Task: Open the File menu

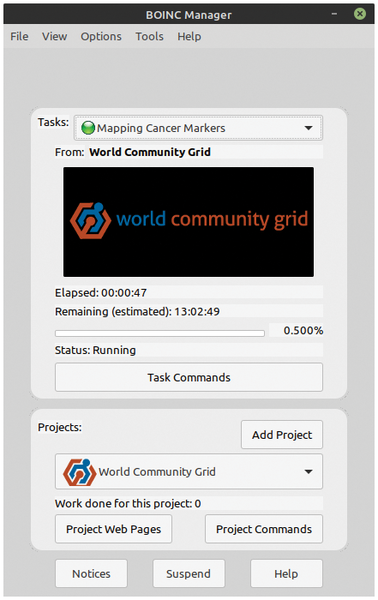Action: pos(20,36)
